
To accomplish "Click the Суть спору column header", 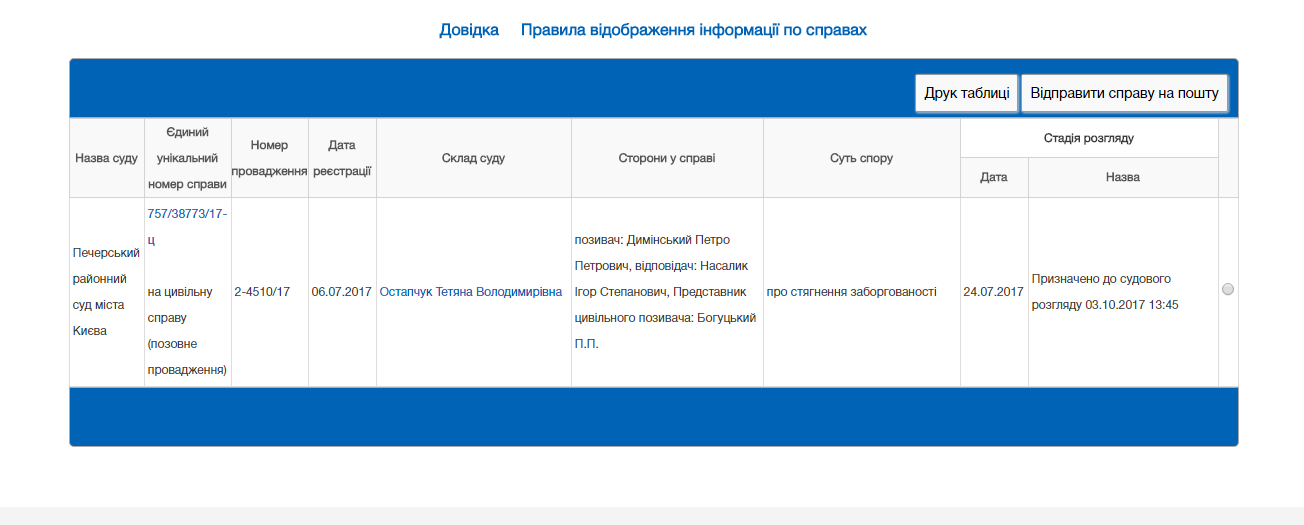I will (861, 158).
